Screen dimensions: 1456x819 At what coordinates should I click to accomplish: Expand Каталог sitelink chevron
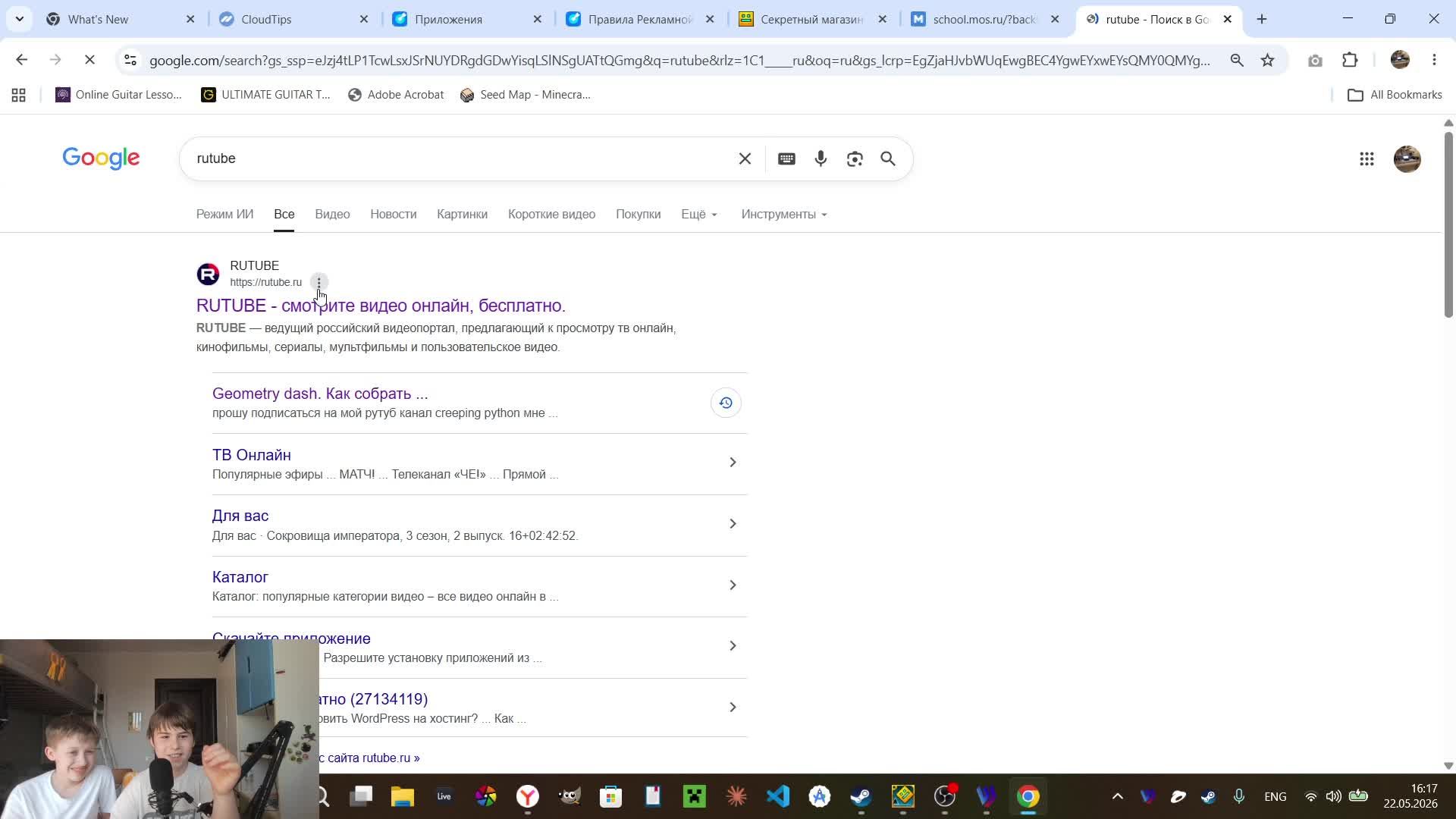click(x=733, y=585)
